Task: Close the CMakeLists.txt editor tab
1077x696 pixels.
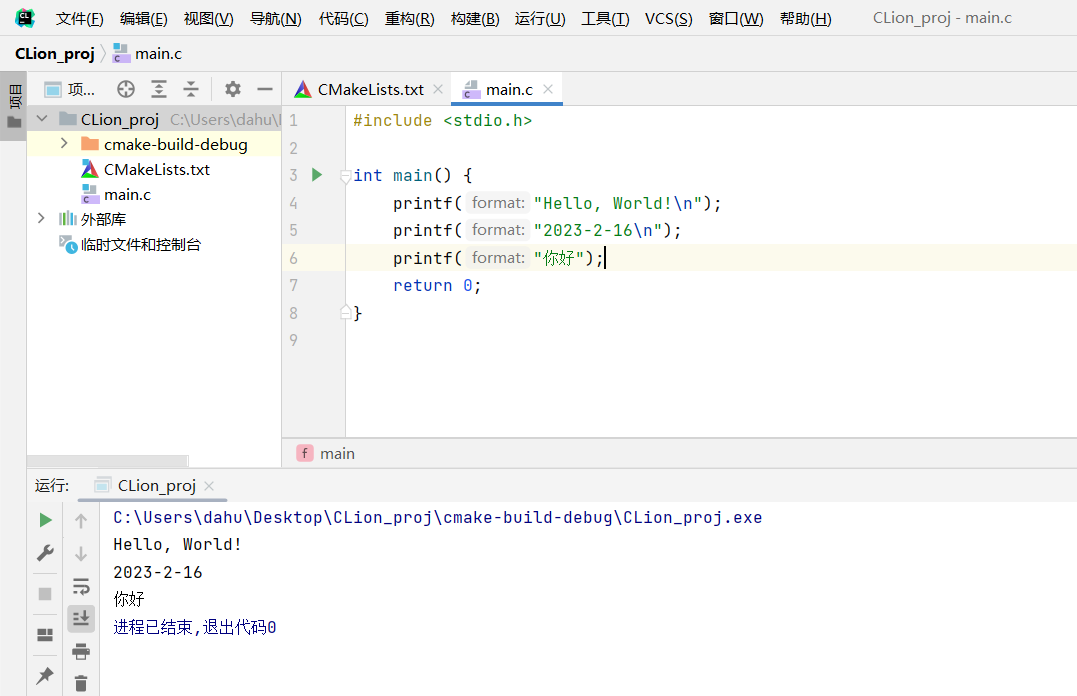Action: (438, 89)
